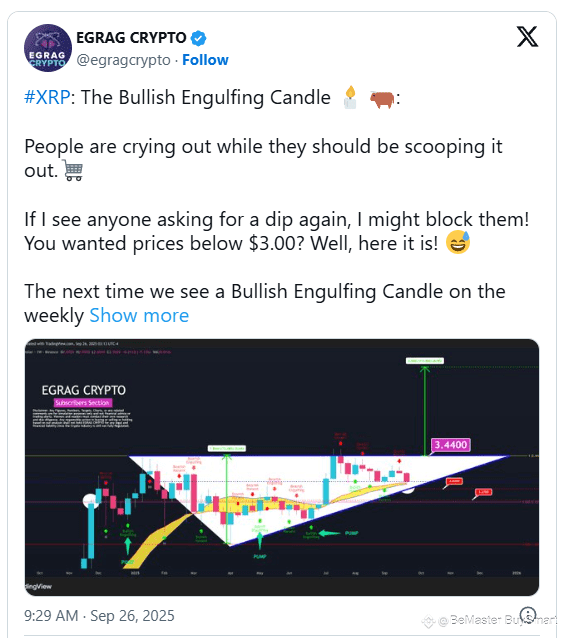This screenshot has height=638, width=565.
Task: Click the shopping cart emoji
Action: (x=73, y=170)
